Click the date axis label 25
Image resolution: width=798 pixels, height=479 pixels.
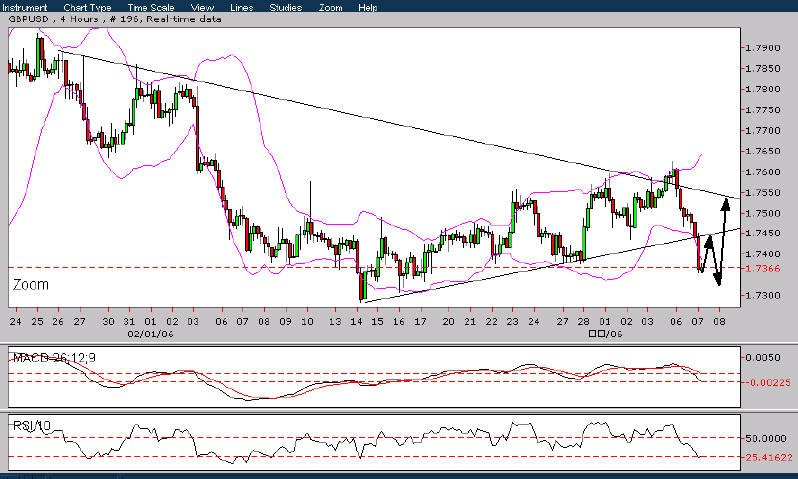(x=37, y=322)
